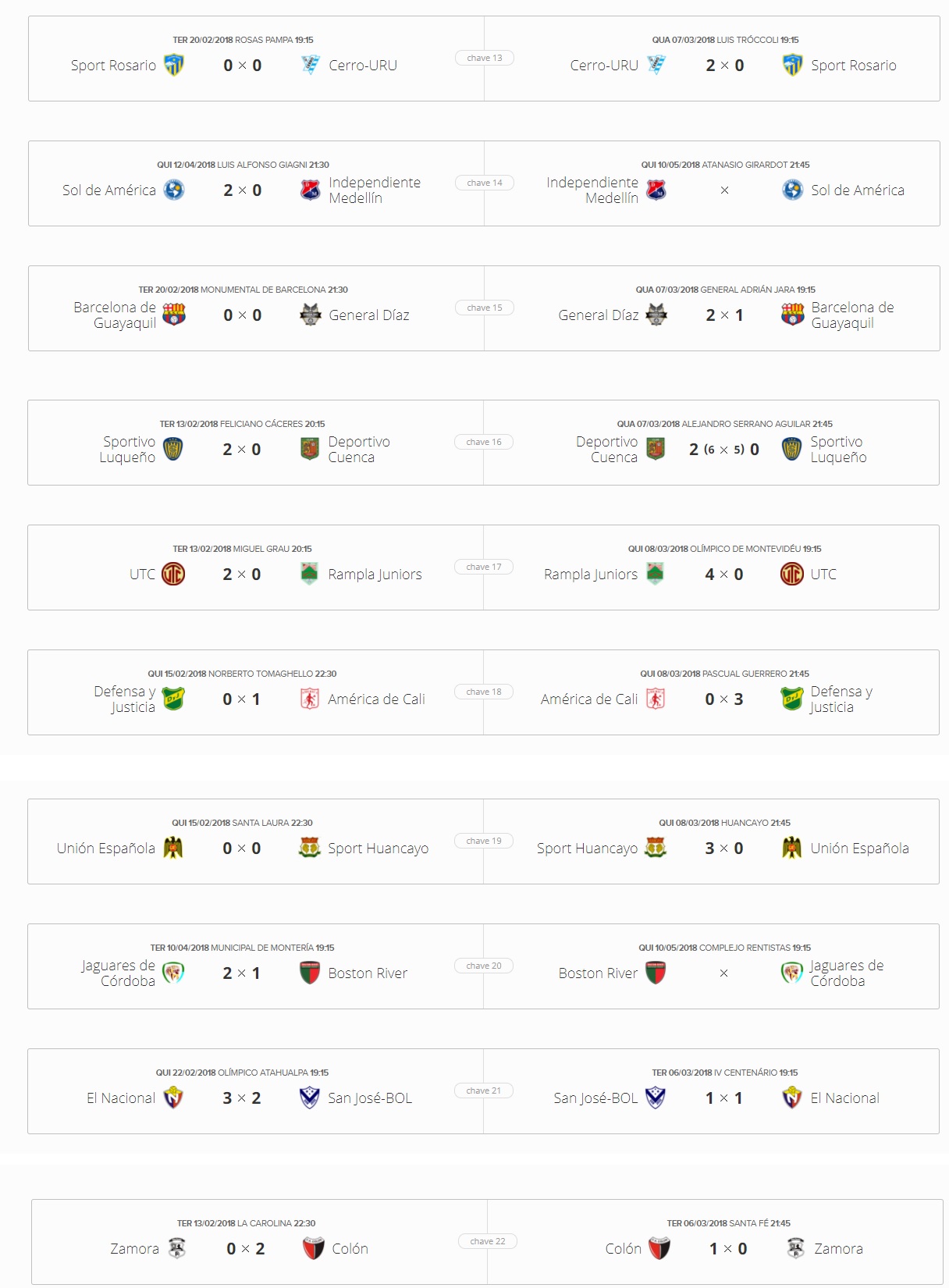Click Unión Española crest in second leg

[791, 849]
